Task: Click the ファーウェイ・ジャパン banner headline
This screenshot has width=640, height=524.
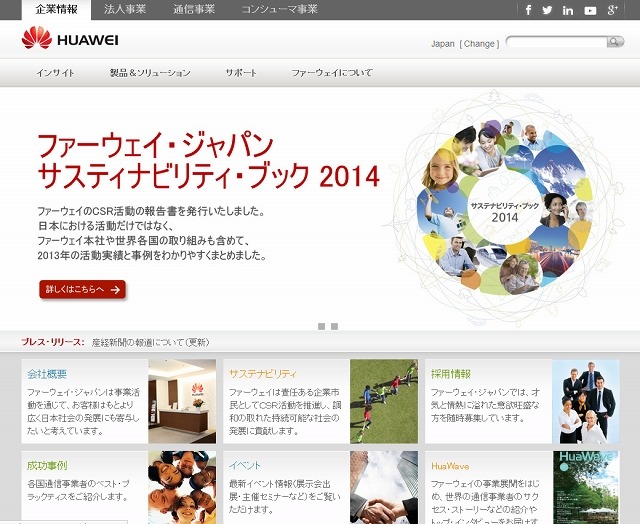Action: coord(208,161)
